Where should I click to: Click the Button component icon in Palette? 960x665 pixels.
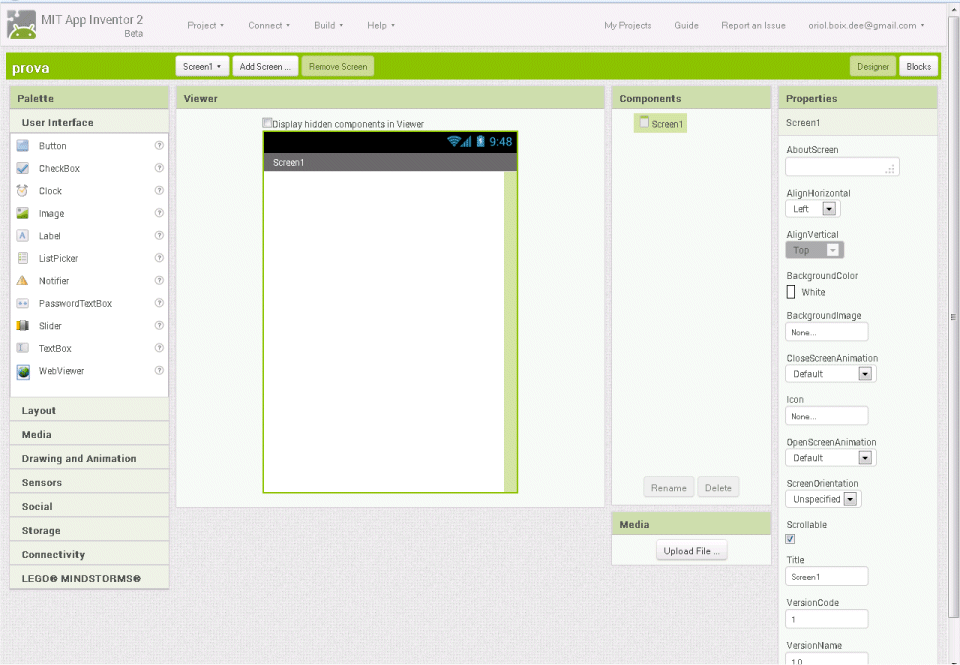pos(23,146)
